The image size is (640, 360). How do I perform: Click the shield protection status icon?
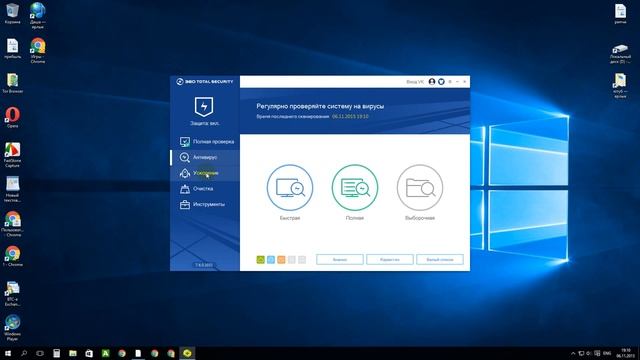point(204,107)
